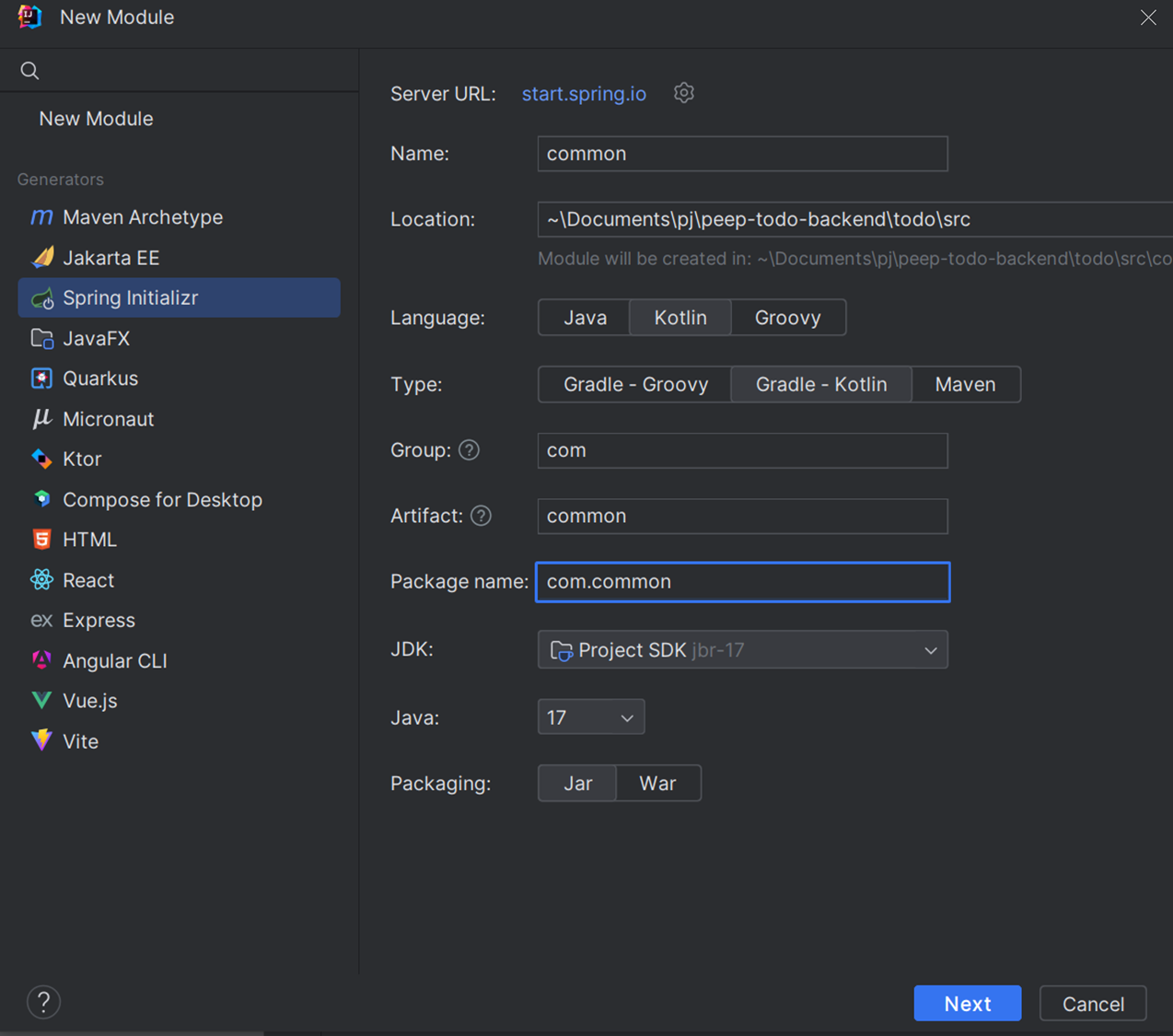Click the Jakarta EE feather icon

click(41, 258)
